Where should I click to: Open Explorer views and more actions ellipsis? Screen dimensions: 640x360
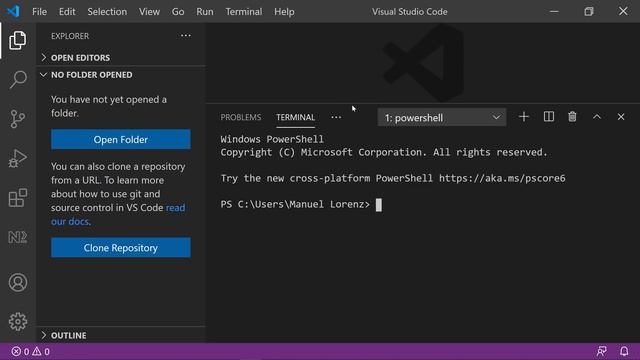pyautogui.click(x=186, y=36)
